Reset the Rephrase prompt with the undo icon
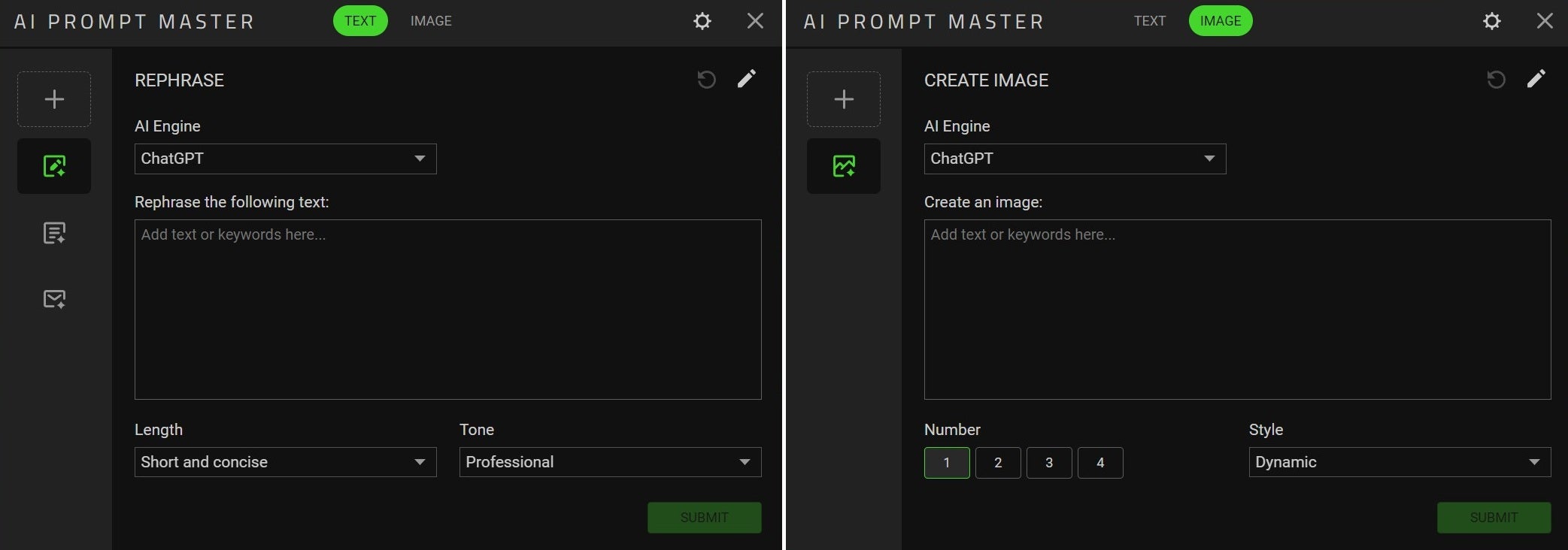Image resolution: width=1568 pixels, height=550 pixels. point(706,80)
